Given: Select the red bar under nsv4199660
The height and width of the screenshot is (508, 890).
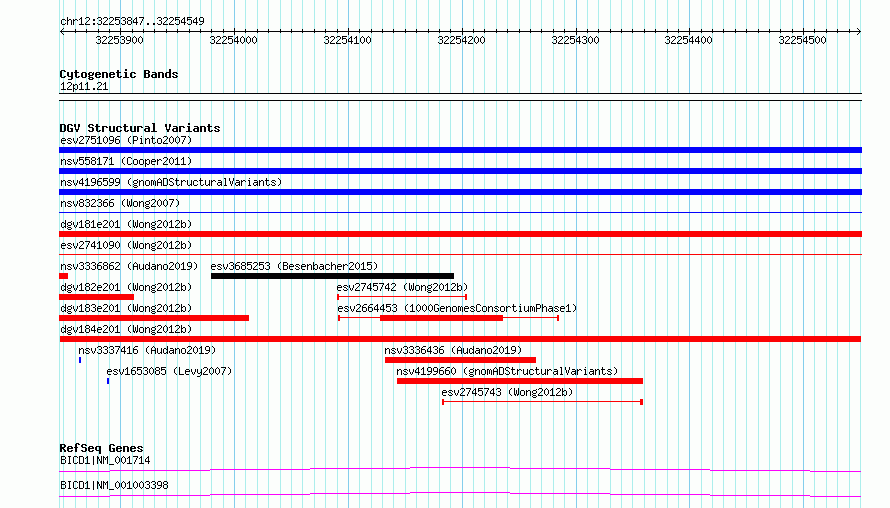Looking at the screenshot, I should click(x=520, y=381).
